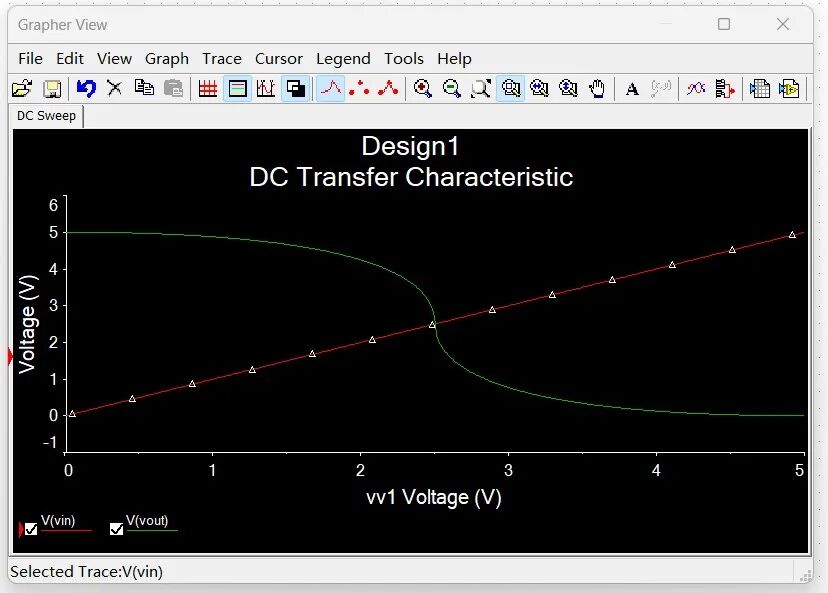Click the V(vout) legend label
This screenshot has height=593, width=828.
point(147,520)
